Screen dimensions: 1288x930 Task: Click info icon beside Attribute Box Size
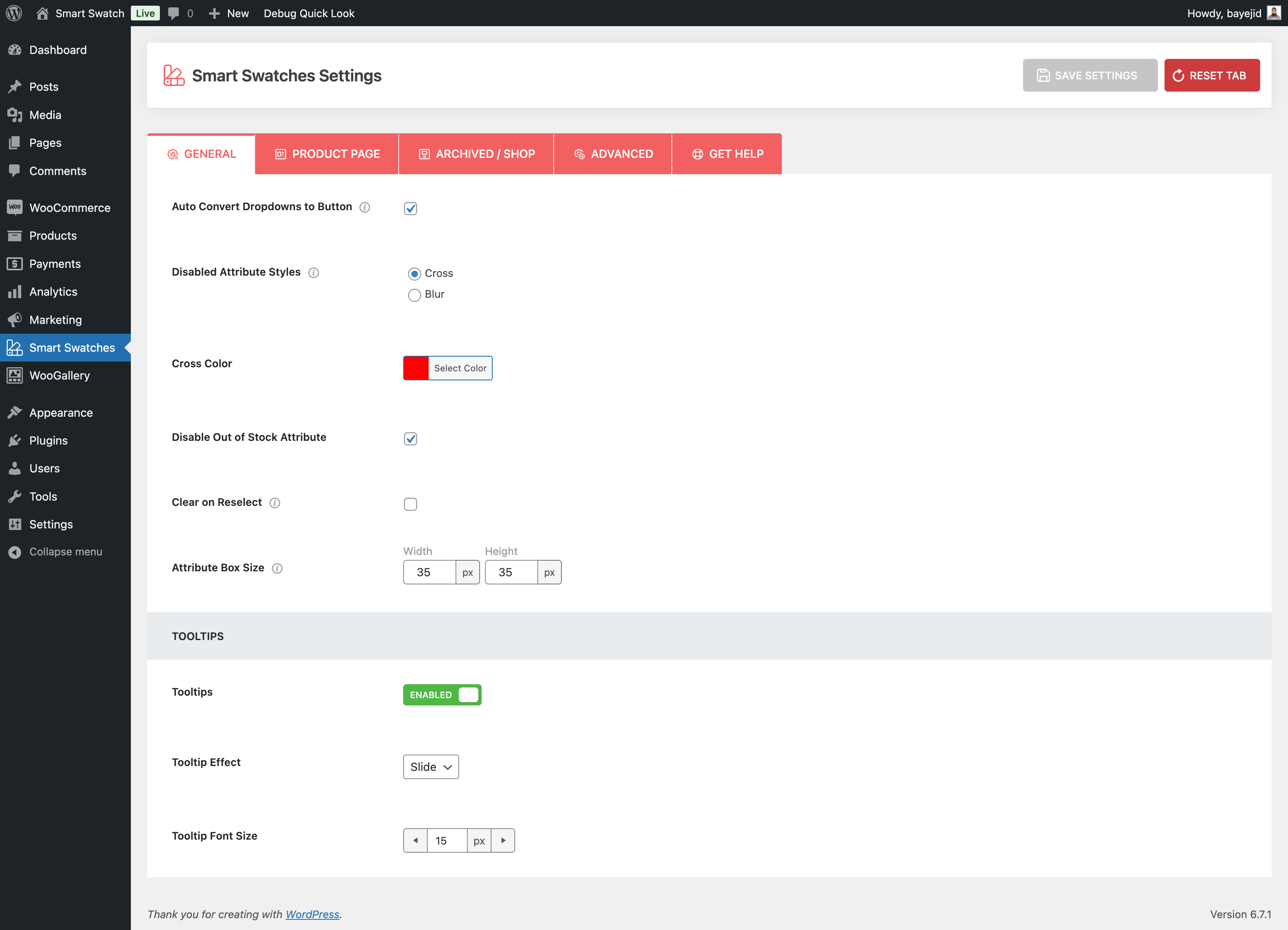277,568
